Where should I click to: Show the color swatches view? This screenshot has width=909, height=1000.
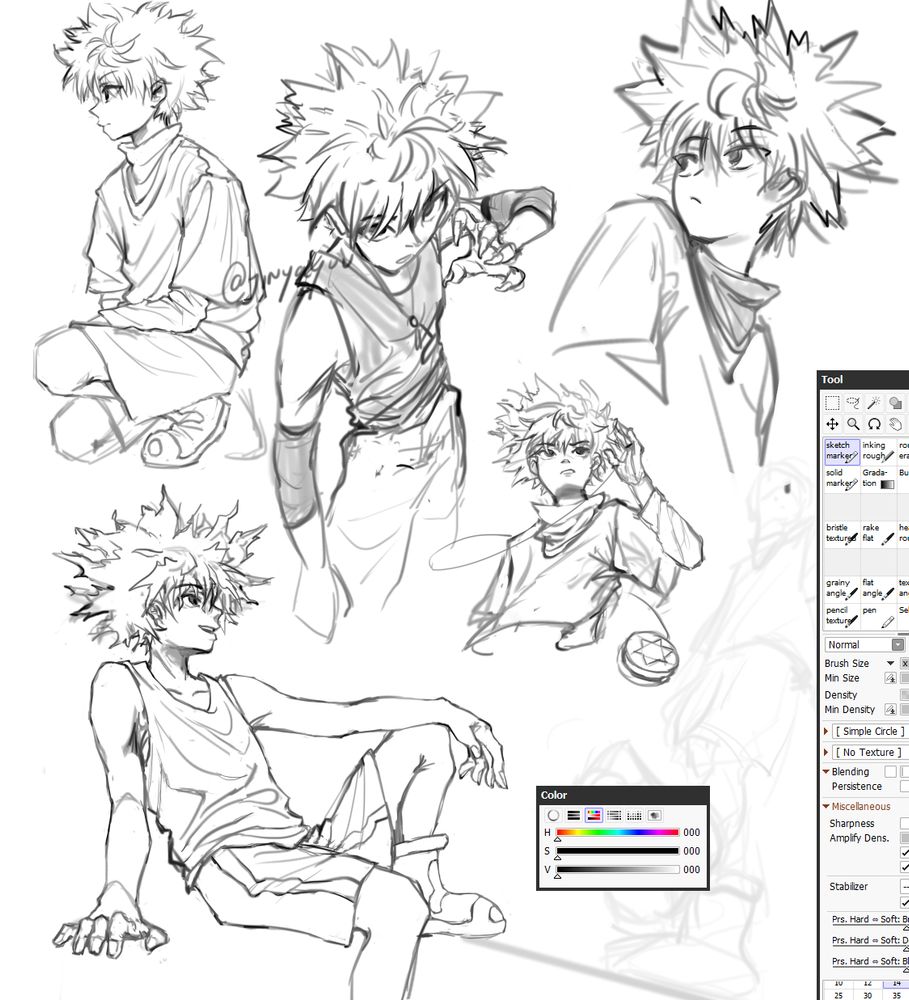635,815
